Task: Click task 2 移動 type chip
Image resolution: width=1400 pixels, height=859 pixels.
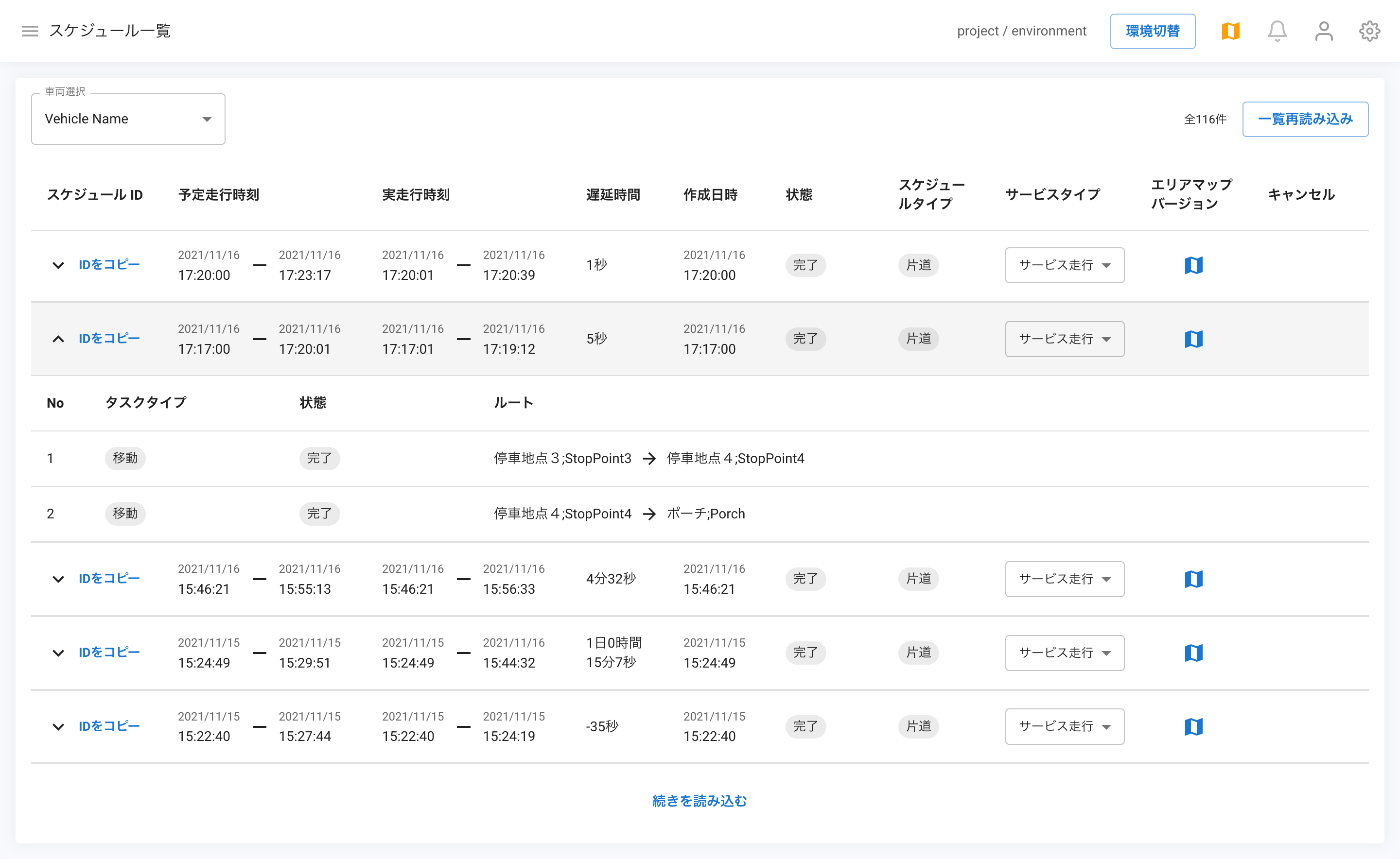Action: pyautogui.click(x=125, y=514)
